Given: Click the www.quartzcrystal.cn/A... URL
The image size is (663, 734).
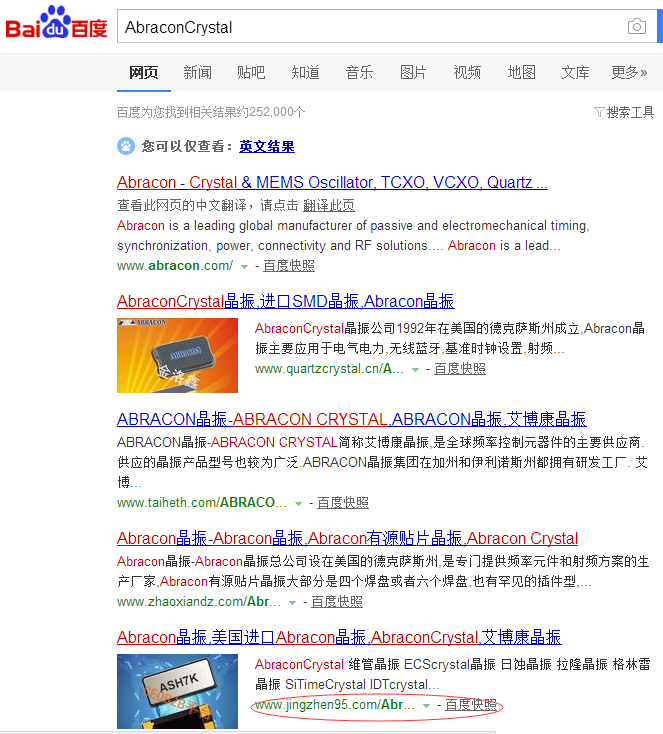Looking at the screenshot, I should 329,369.
